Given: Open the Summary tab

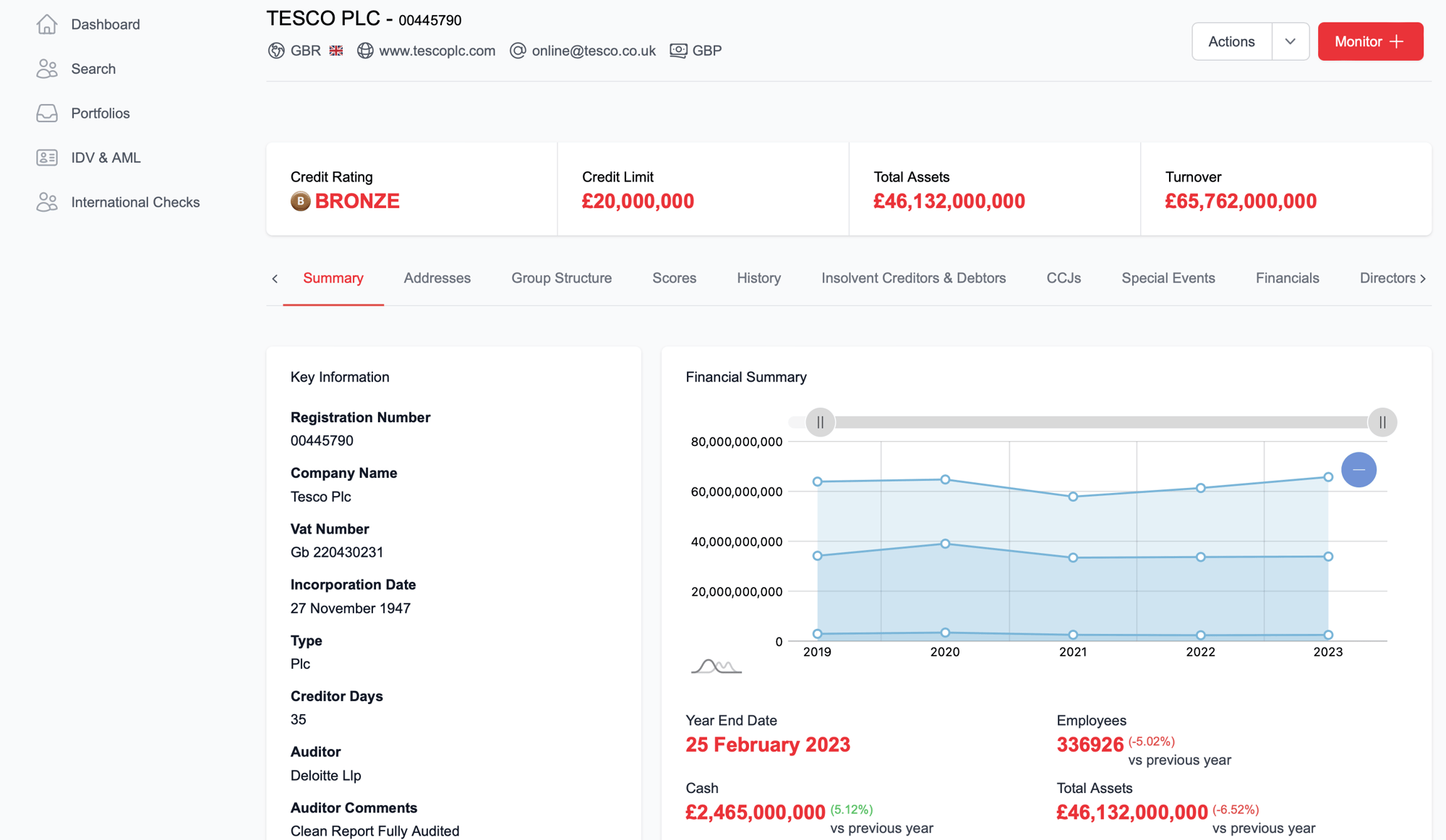Looking at the screenshot, I should point(333,278).
